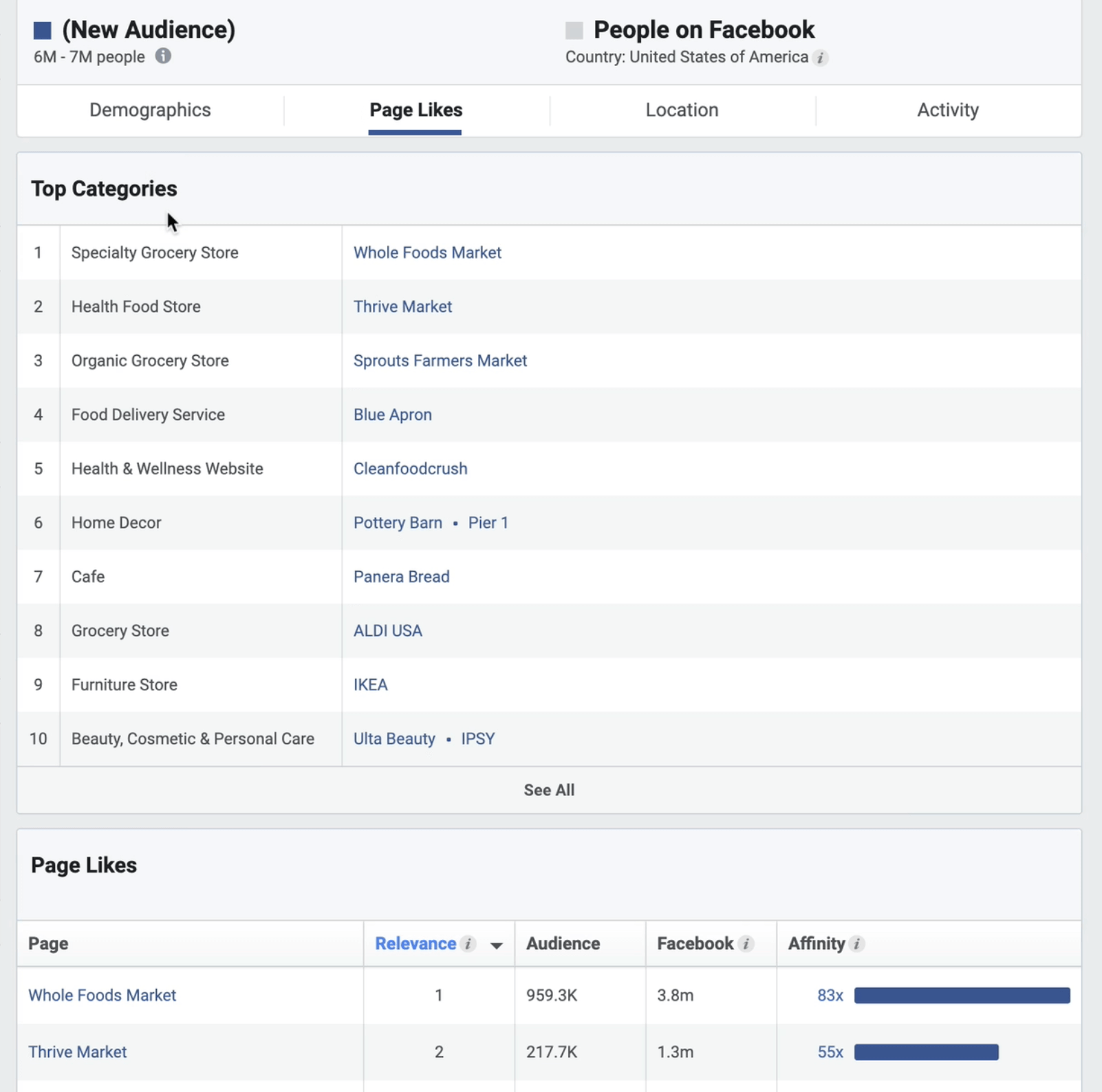Open the ALDI USA link
This screenshot has height=1092, width=1102.
(388, 631)
